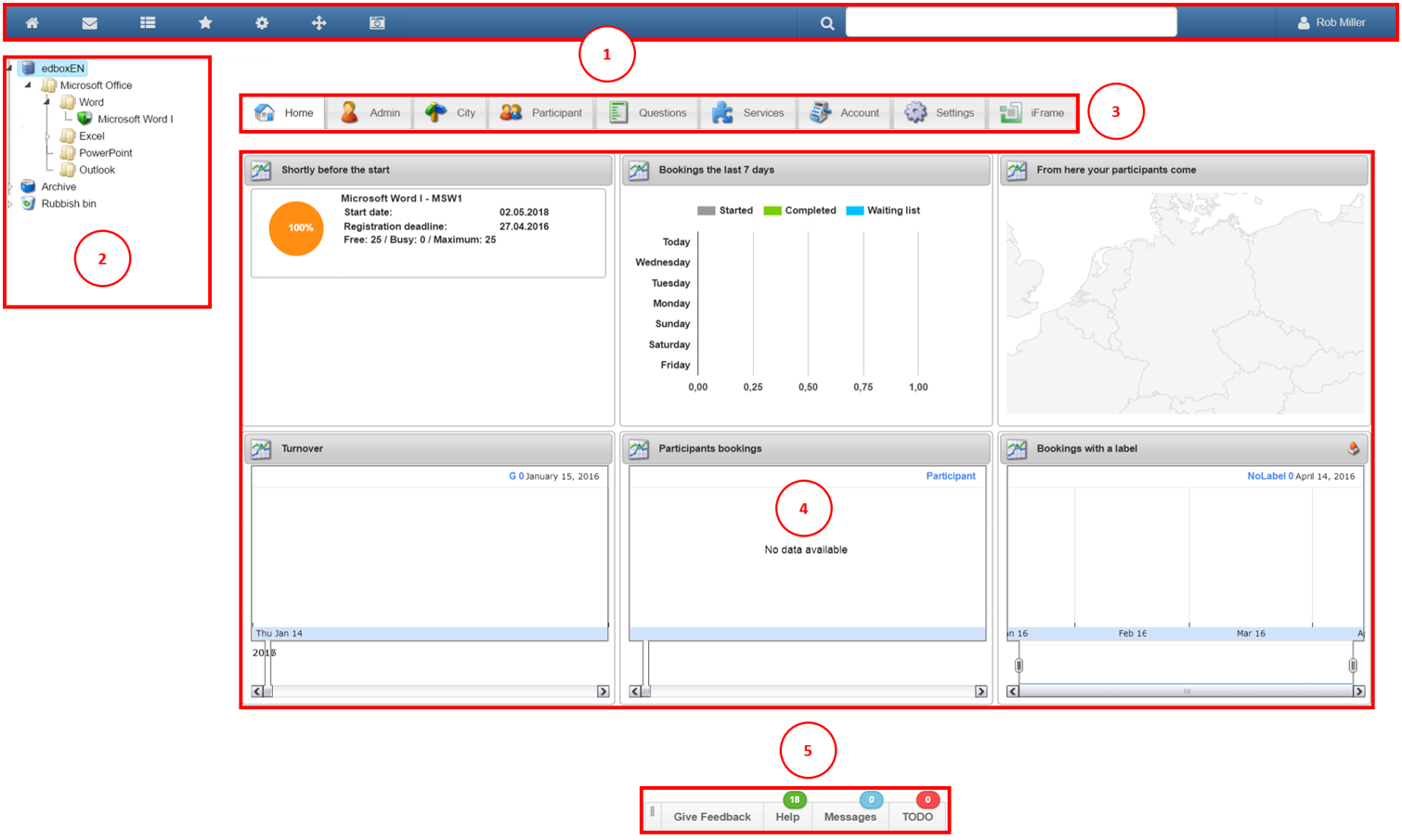Click the orange 100% progress circle
Screen dimensions: 1402x840
pos(297,227)
